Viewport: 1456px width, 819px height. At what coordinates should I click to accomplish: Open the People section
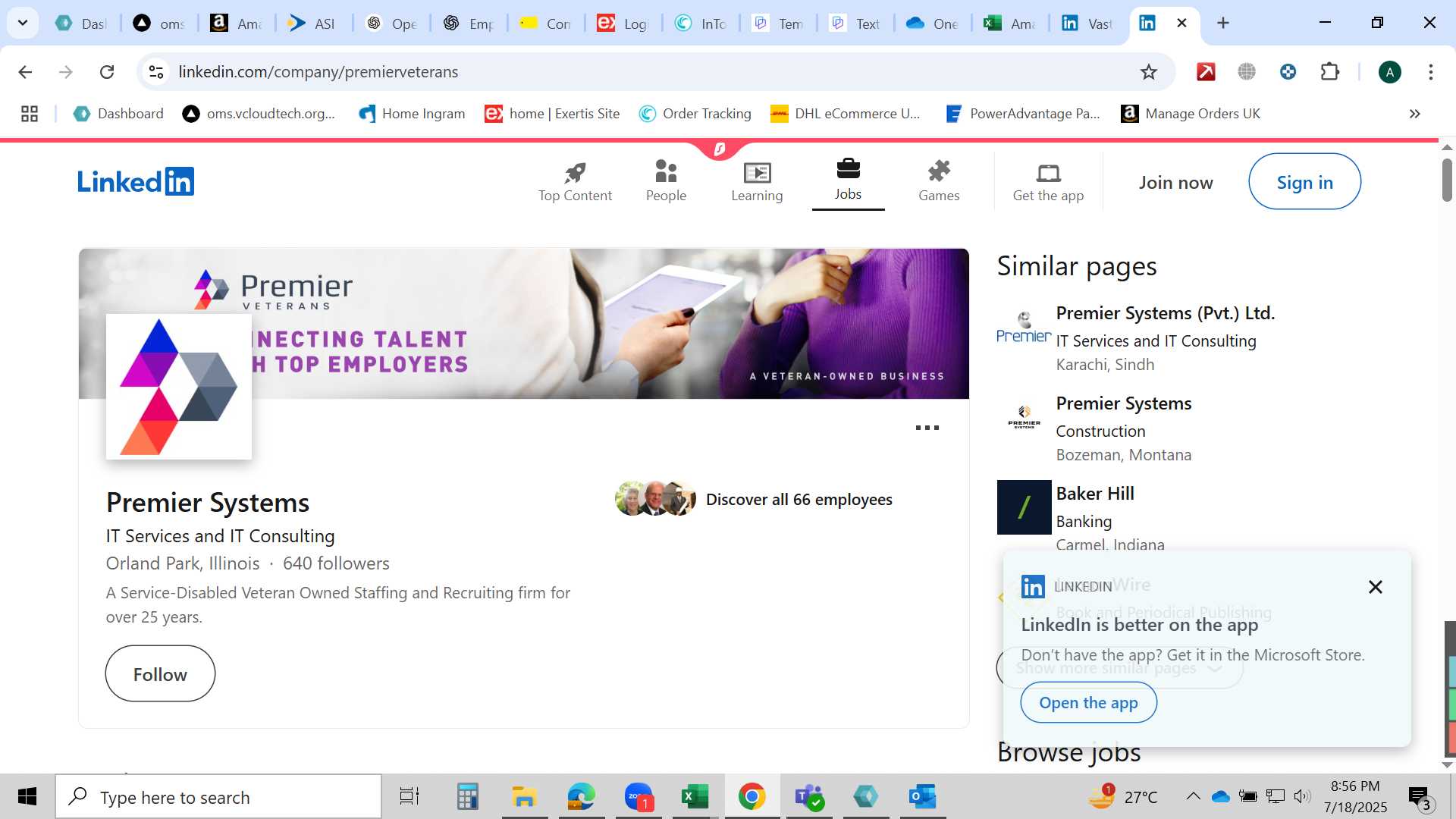[x=666, y=182]
